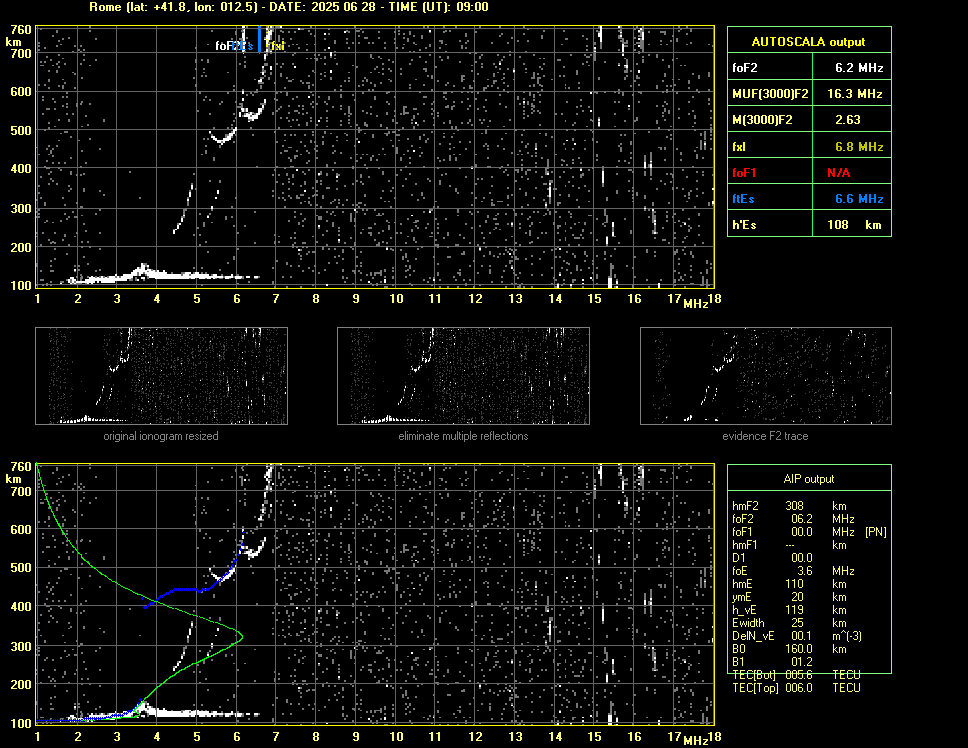968x748 pixels.
Task: Click the Es layer trace in top ionogram
Action: [164, 275]
